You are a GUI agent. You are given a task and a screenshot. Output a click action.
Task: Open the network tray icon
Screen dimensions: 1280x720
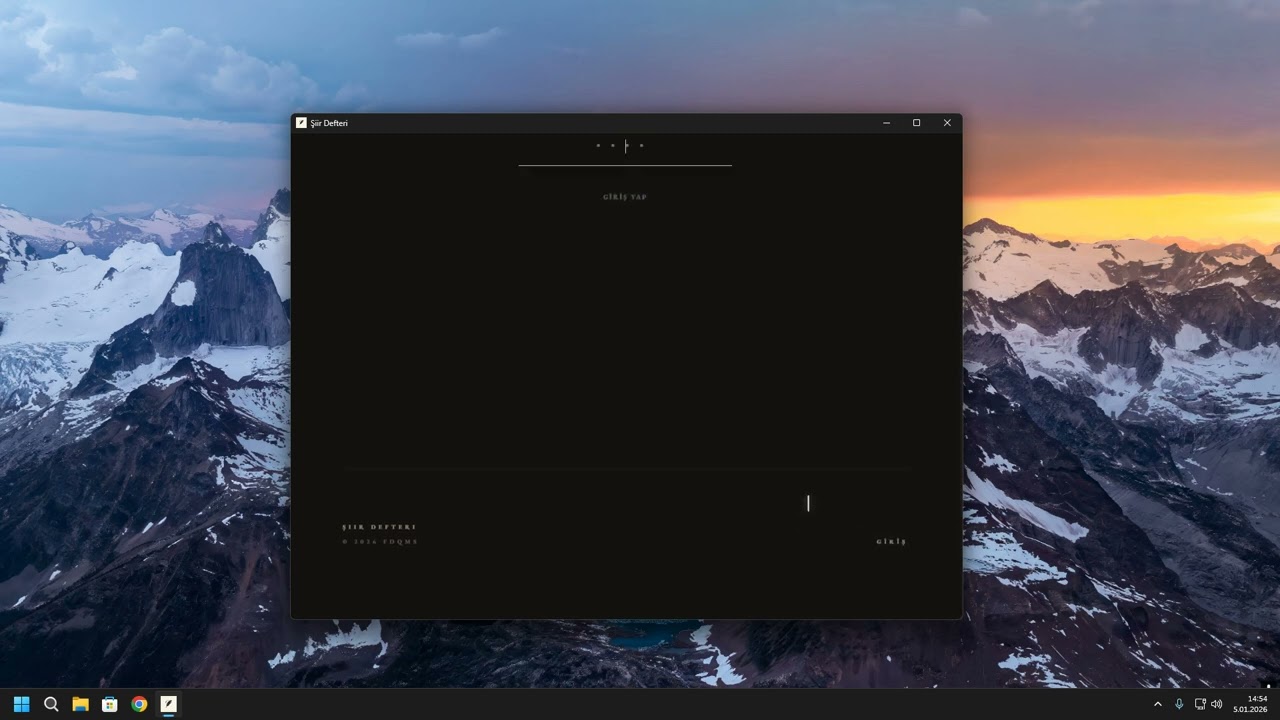click(1199, 704)
